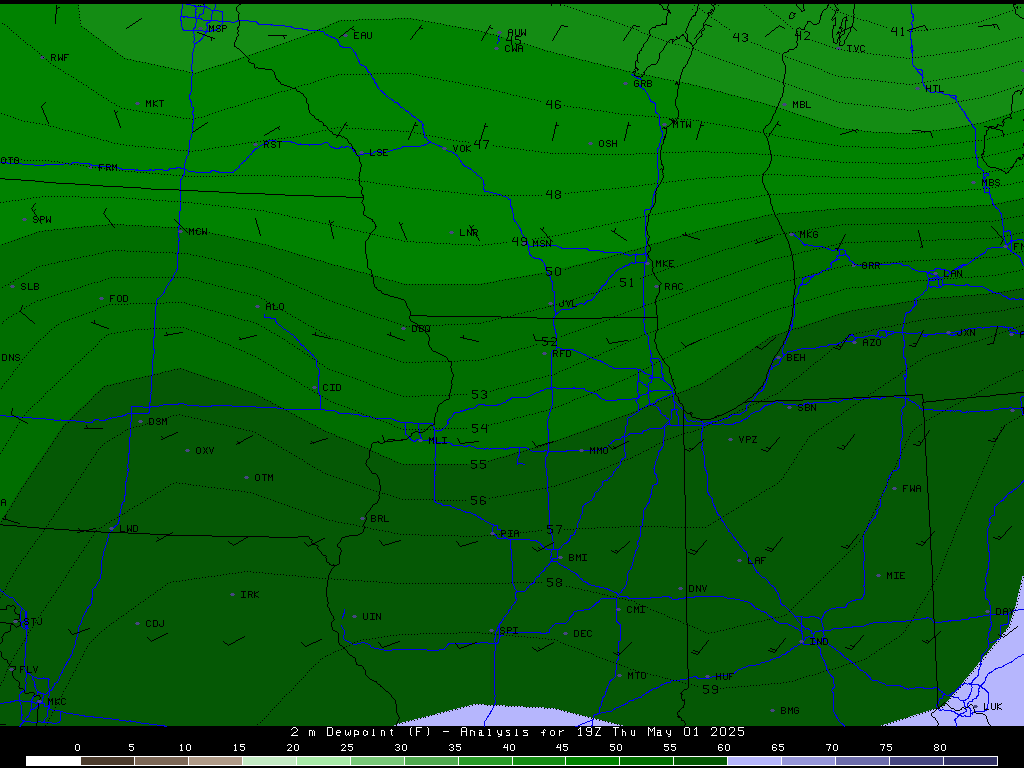This screenshot has width=1024, height=768.
Task: Click the OSH station label
Action: coord(608,144)
